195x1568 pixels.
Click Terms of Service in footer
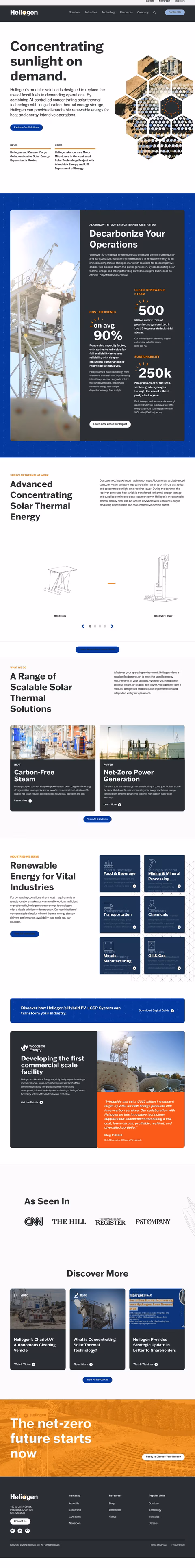tap(158, 1545)
